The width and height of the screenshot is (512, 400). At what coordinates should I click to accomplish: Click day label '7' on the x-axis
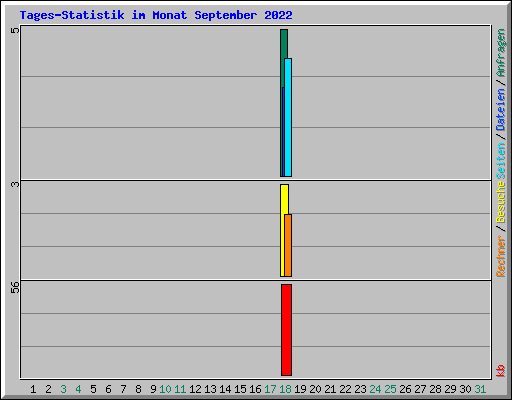(x=123, y=389)
